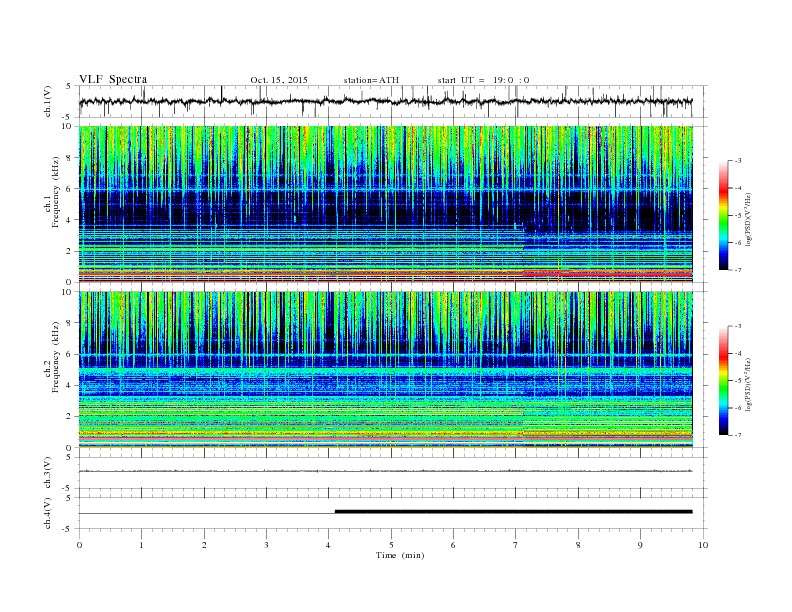
Task: Click the ch.1 color scale bar
Action: pos(723,215)
